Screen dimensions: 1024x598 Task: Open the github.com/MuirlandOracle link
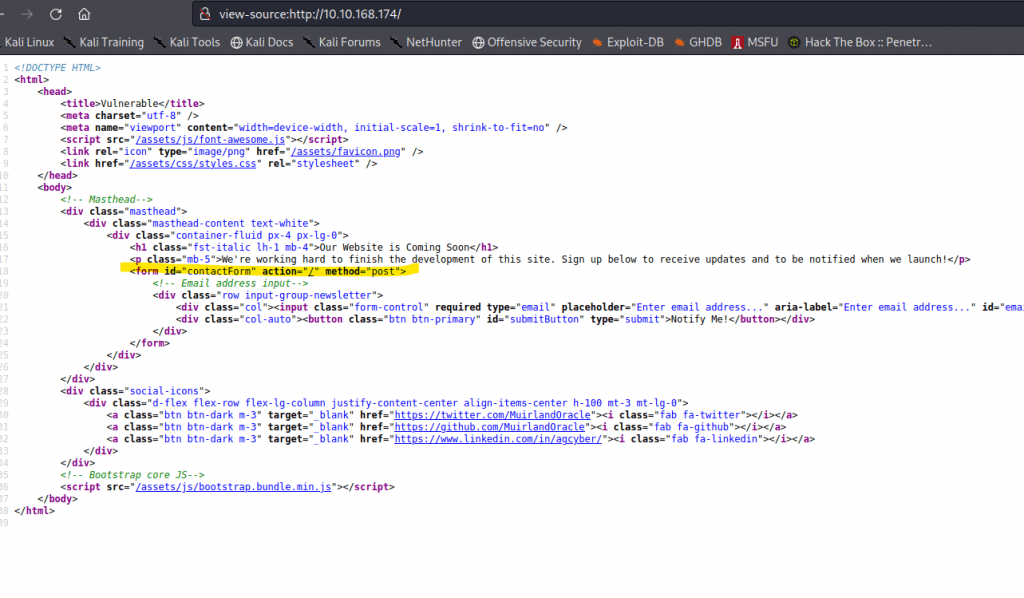point(489,427)
